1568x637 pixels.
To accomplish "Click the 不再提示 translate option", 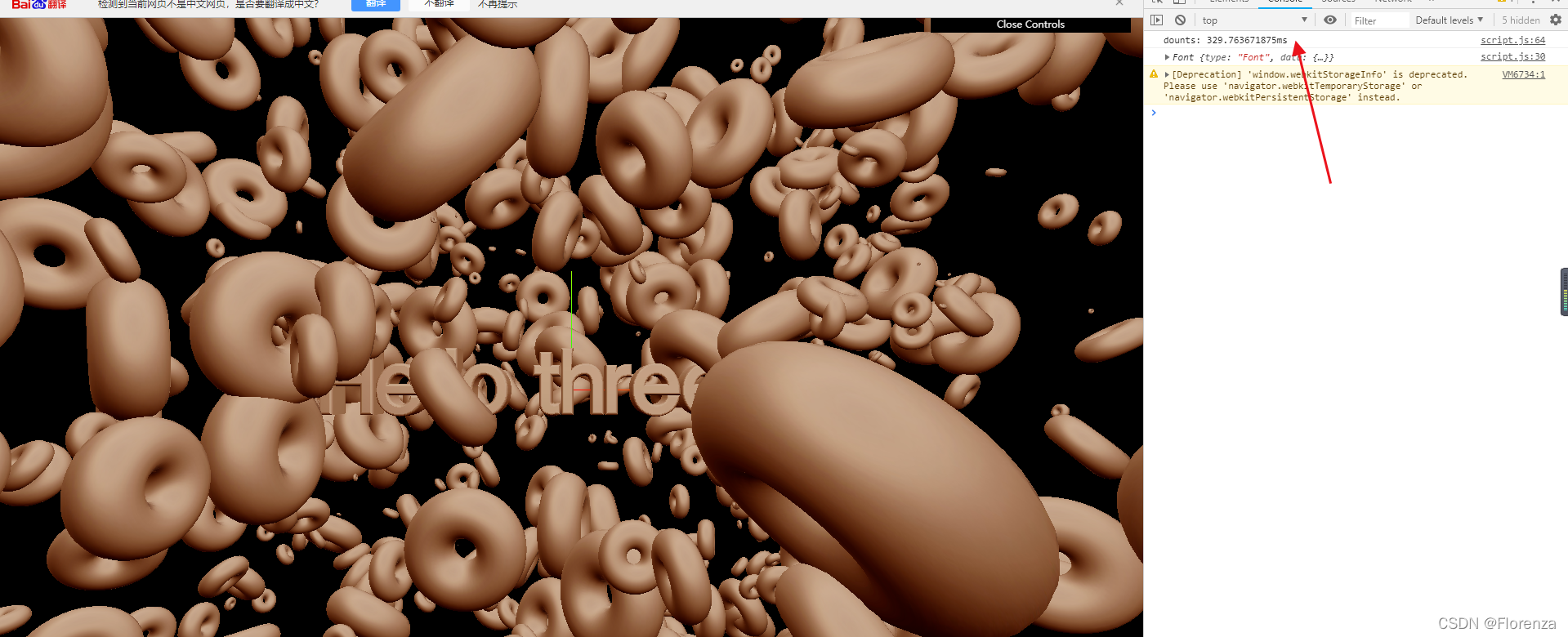I will pyautogui.click(x=497, y=4).
